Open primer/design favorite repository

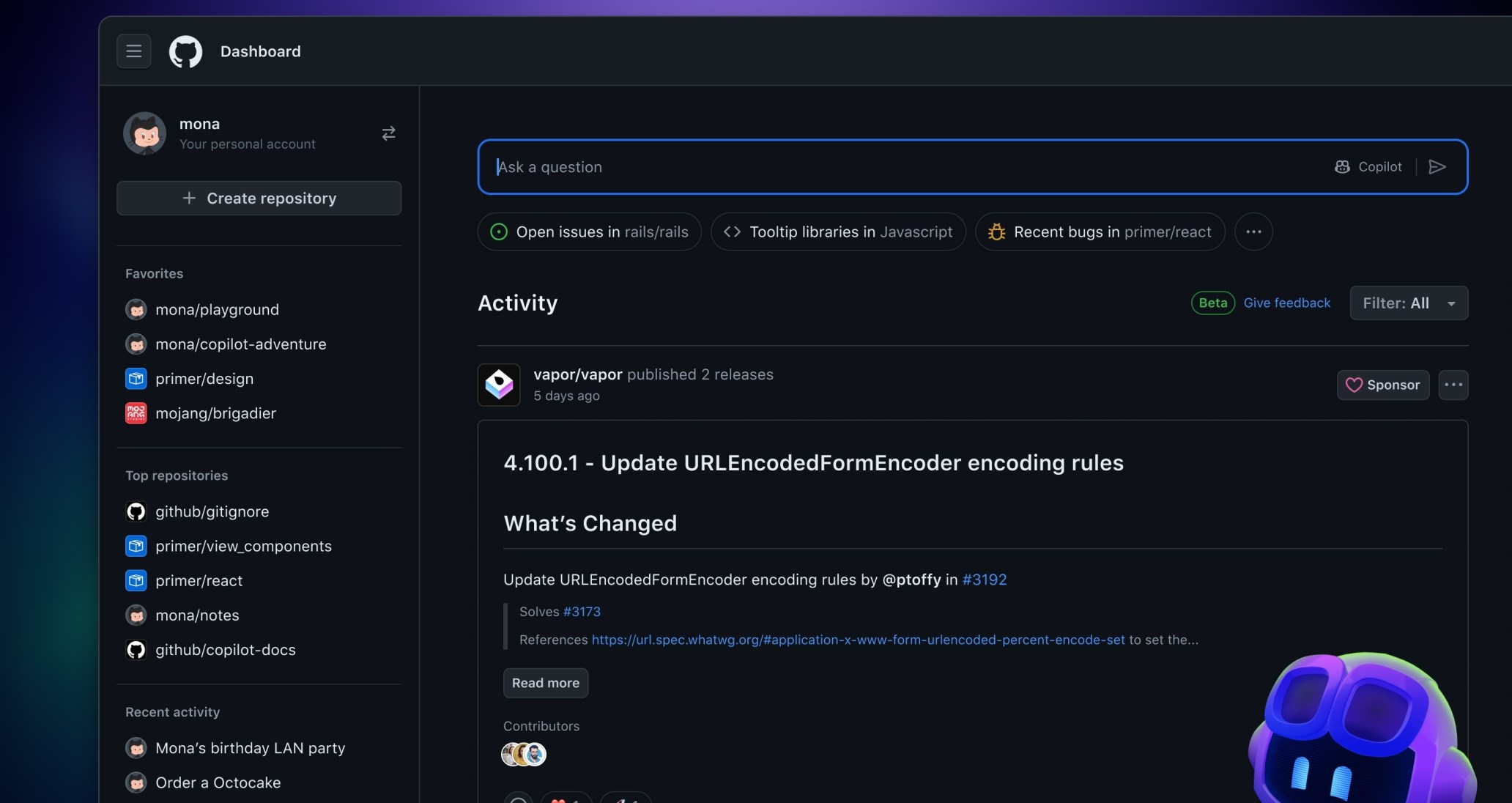pos(204,378)
